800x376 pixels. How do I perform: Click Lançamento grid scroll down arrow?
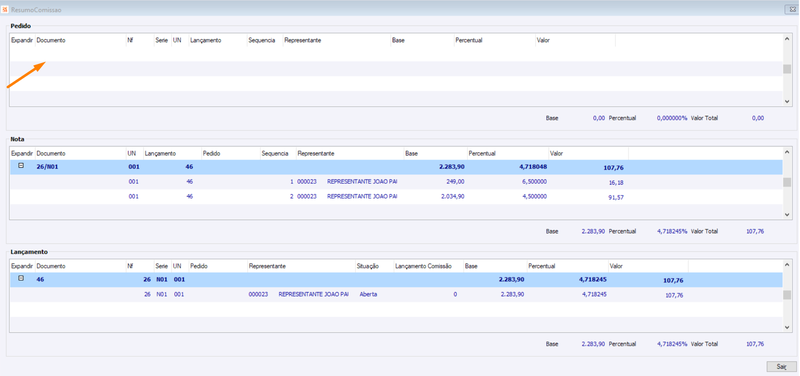pyautogui.click(x=787, y=328)
